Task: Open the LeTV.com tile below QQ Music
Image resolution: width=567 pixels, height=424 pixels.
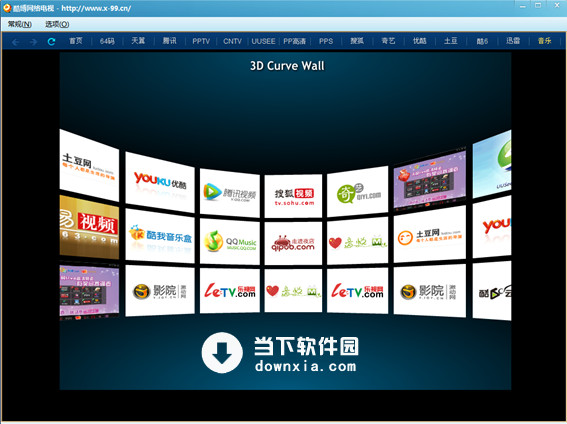Action: [x=230, y=290]
